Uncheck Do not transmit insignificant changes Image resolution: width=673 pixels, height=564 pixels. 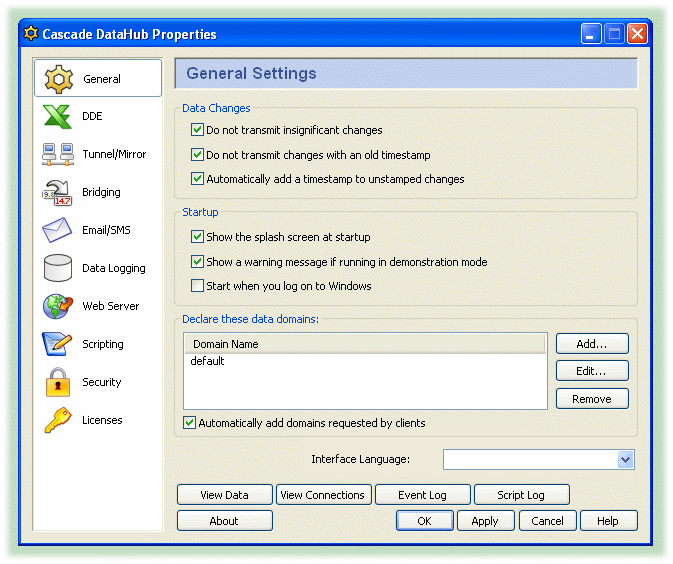pyautogui.click(x=197, y=130)
